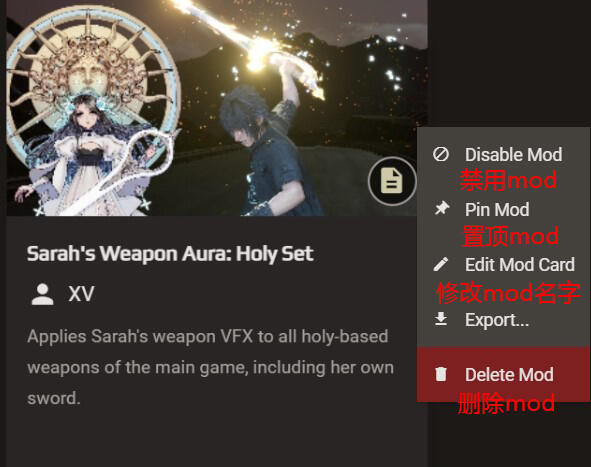Click the pencil icon for Edit Mod Card
Screen dimensions: 591x467
pyautogui.click(x=441, y=264)
